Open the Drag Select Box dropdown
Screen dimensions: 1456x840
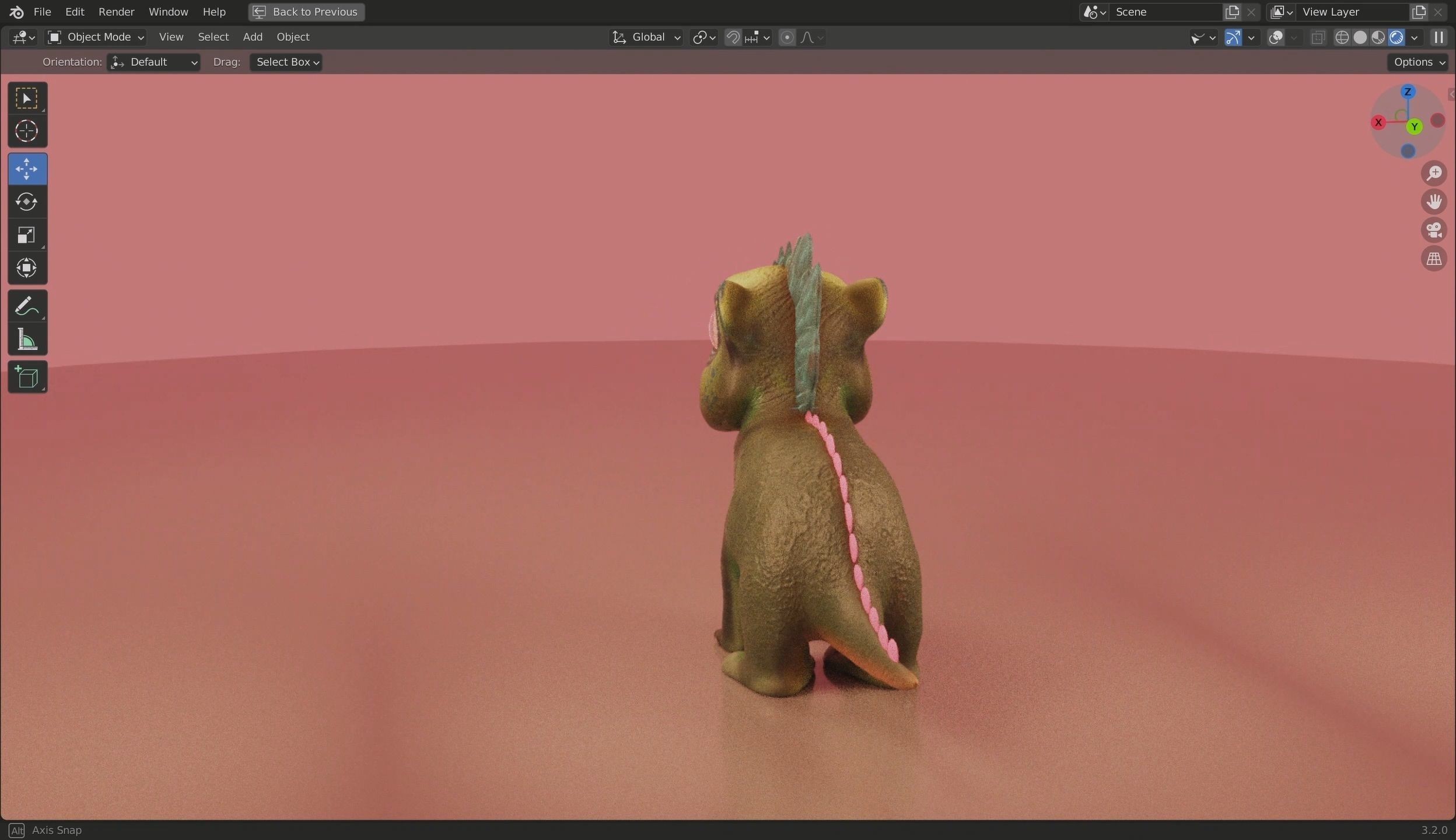coord(286,62)
